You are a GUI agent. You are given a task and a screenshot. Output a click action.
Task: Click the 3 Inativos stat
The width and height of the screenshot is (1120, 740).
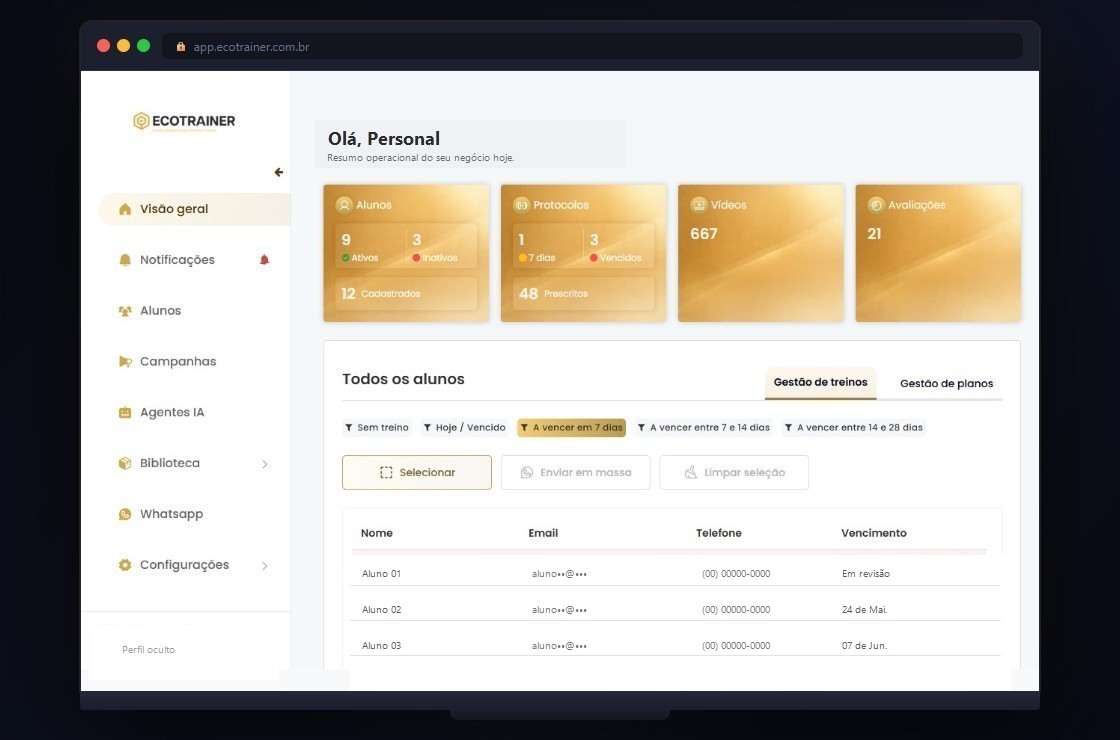(441, 246)
